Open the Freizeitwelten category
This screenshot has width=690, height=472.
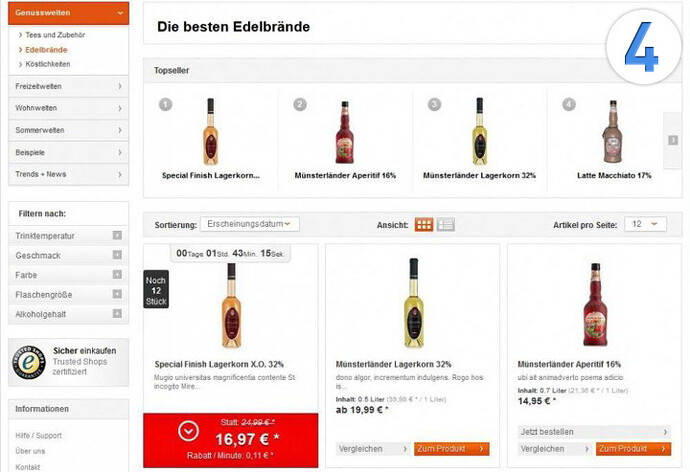pos(69,86)
